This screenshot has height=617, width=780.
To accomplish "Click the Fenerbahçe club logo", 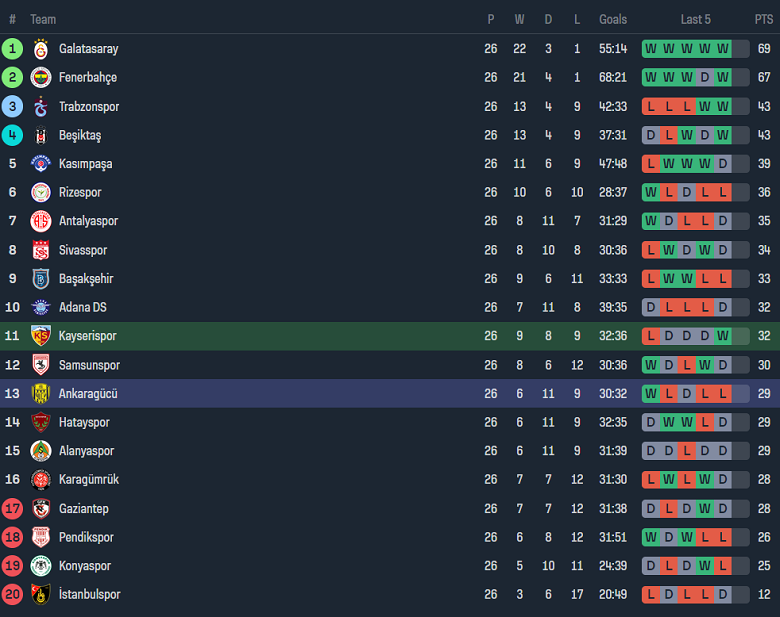I will click(41, 78).
